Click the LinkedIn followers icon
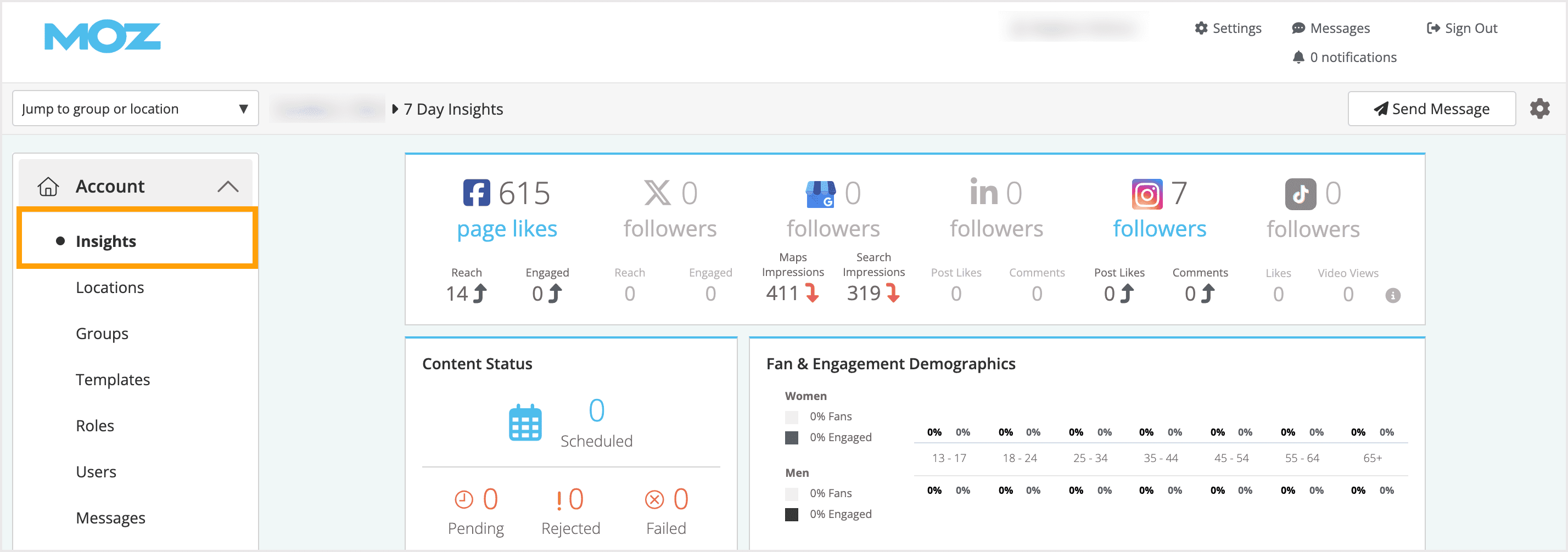 (983, 192)
